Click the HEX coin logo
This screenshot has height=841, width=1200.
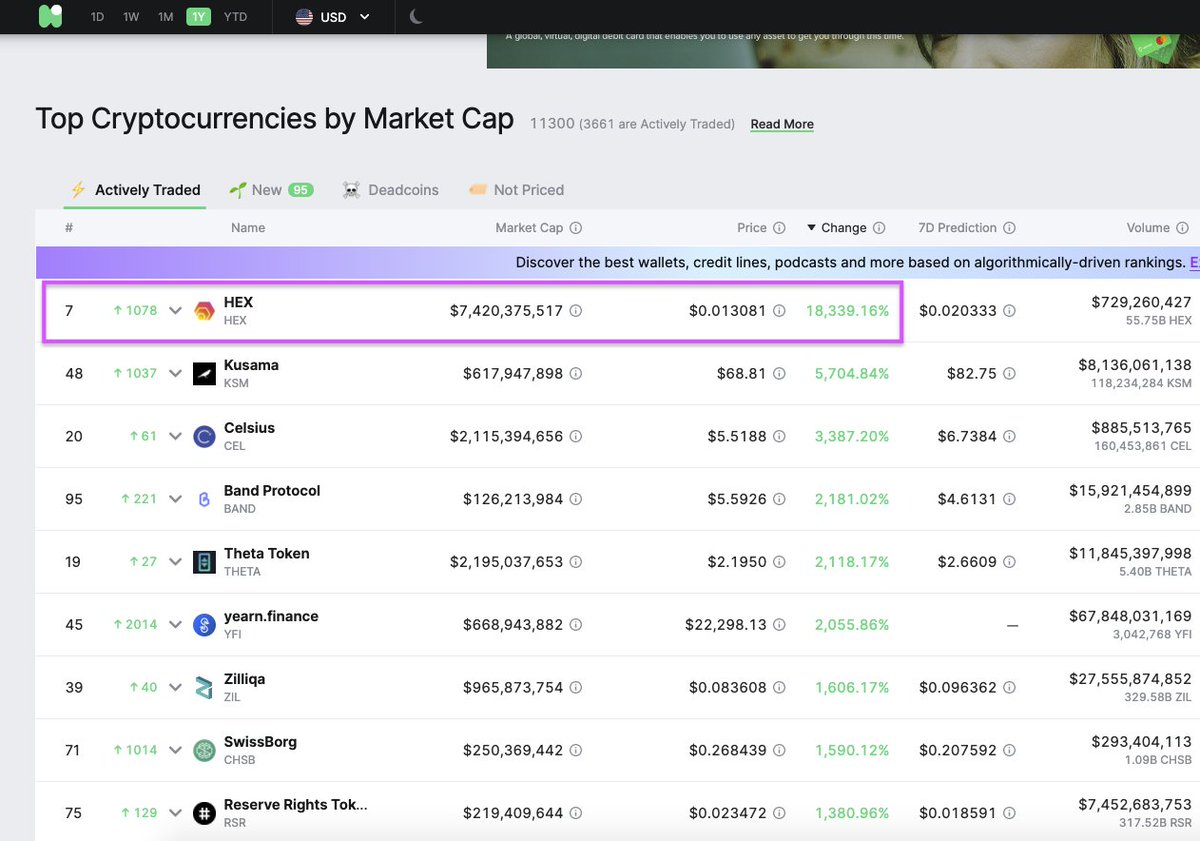(205, 310)
